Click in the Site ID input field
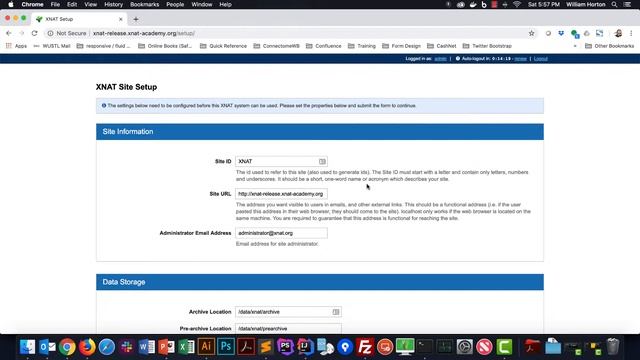Image resolution: width=640 pixels, height=360 pixels. click(281, 161)
